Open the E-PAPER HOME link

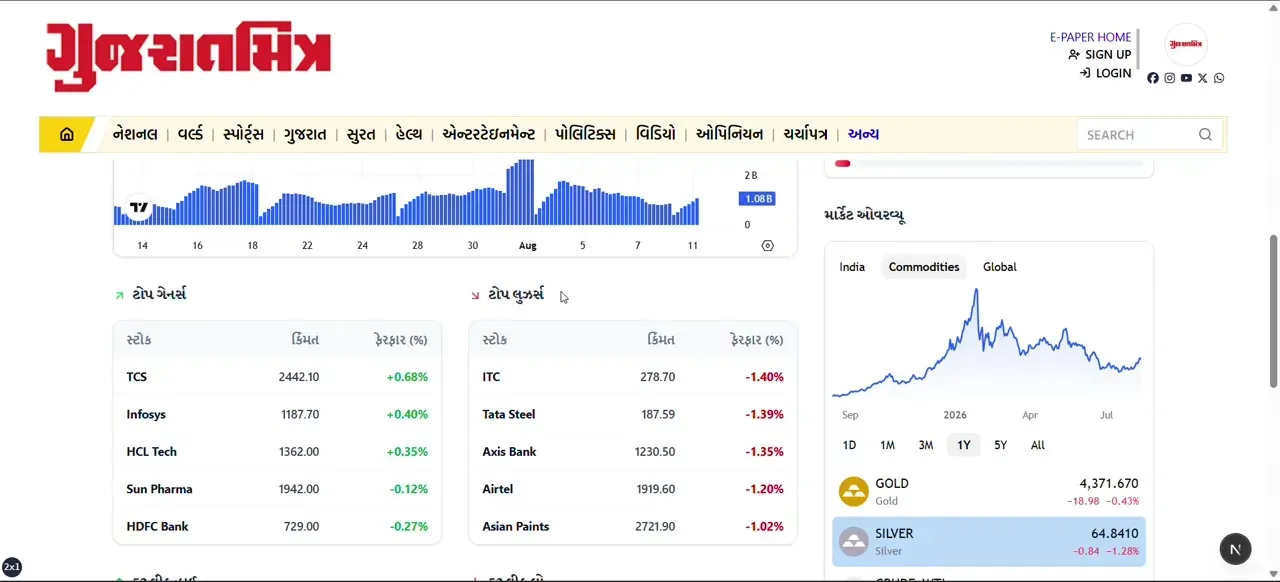tap(1090, 37)
